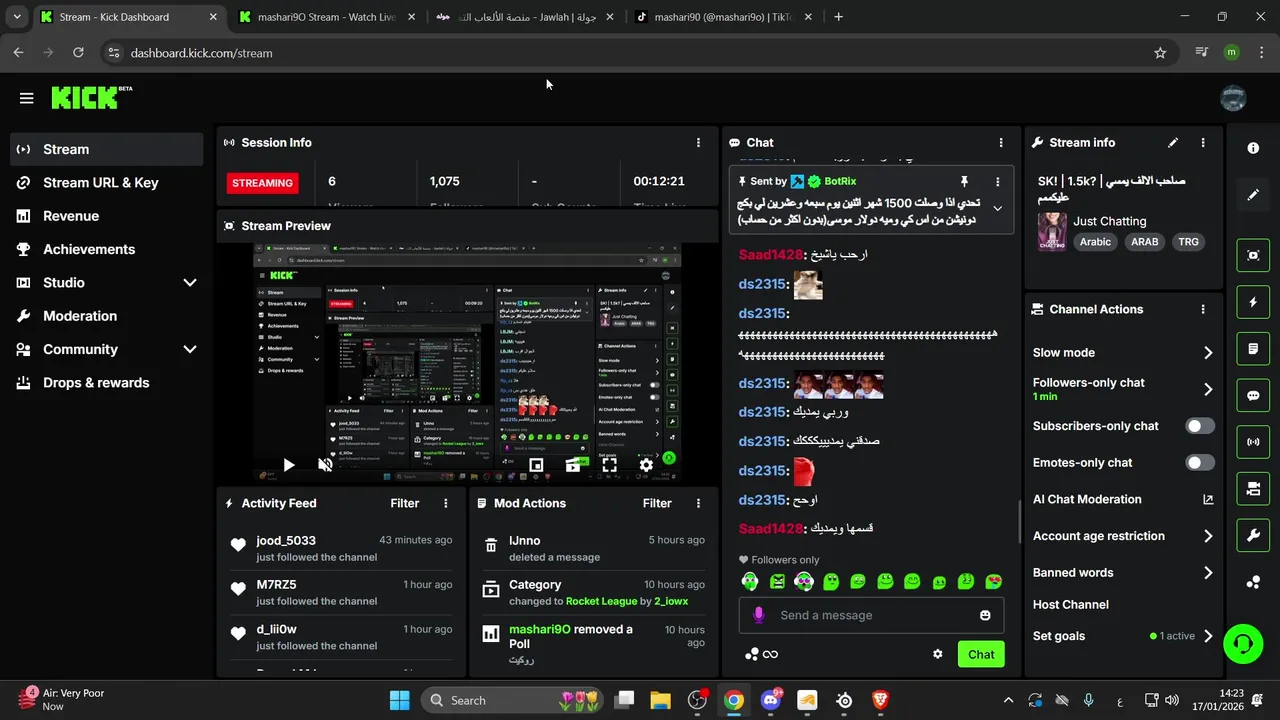The height and width of the screenshot is (720, 1280).
Task: Open Achievements in sidebar
Action: click(x=106, y=250)
